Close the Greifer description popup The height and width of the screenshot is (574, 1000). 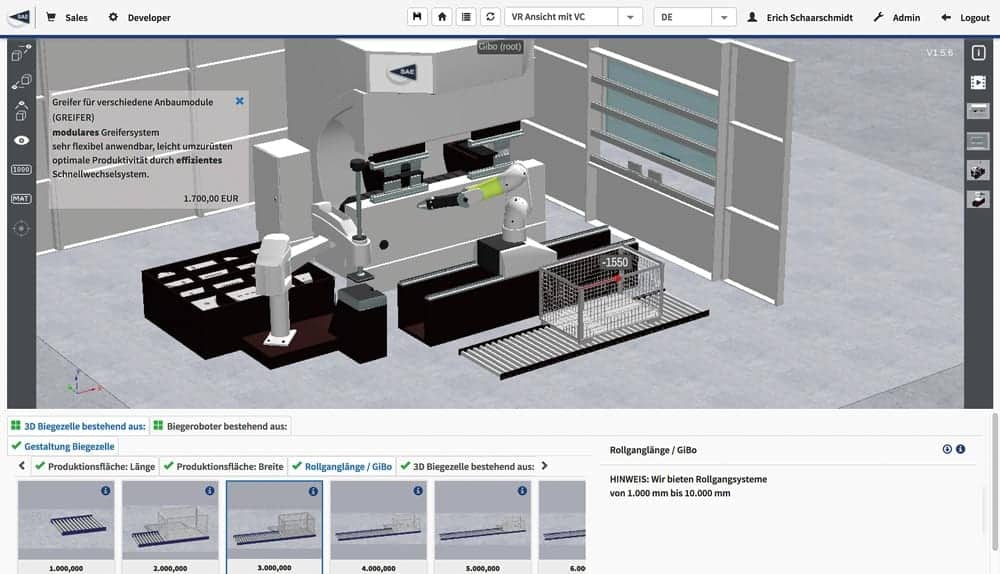click(x=240, y=101)
